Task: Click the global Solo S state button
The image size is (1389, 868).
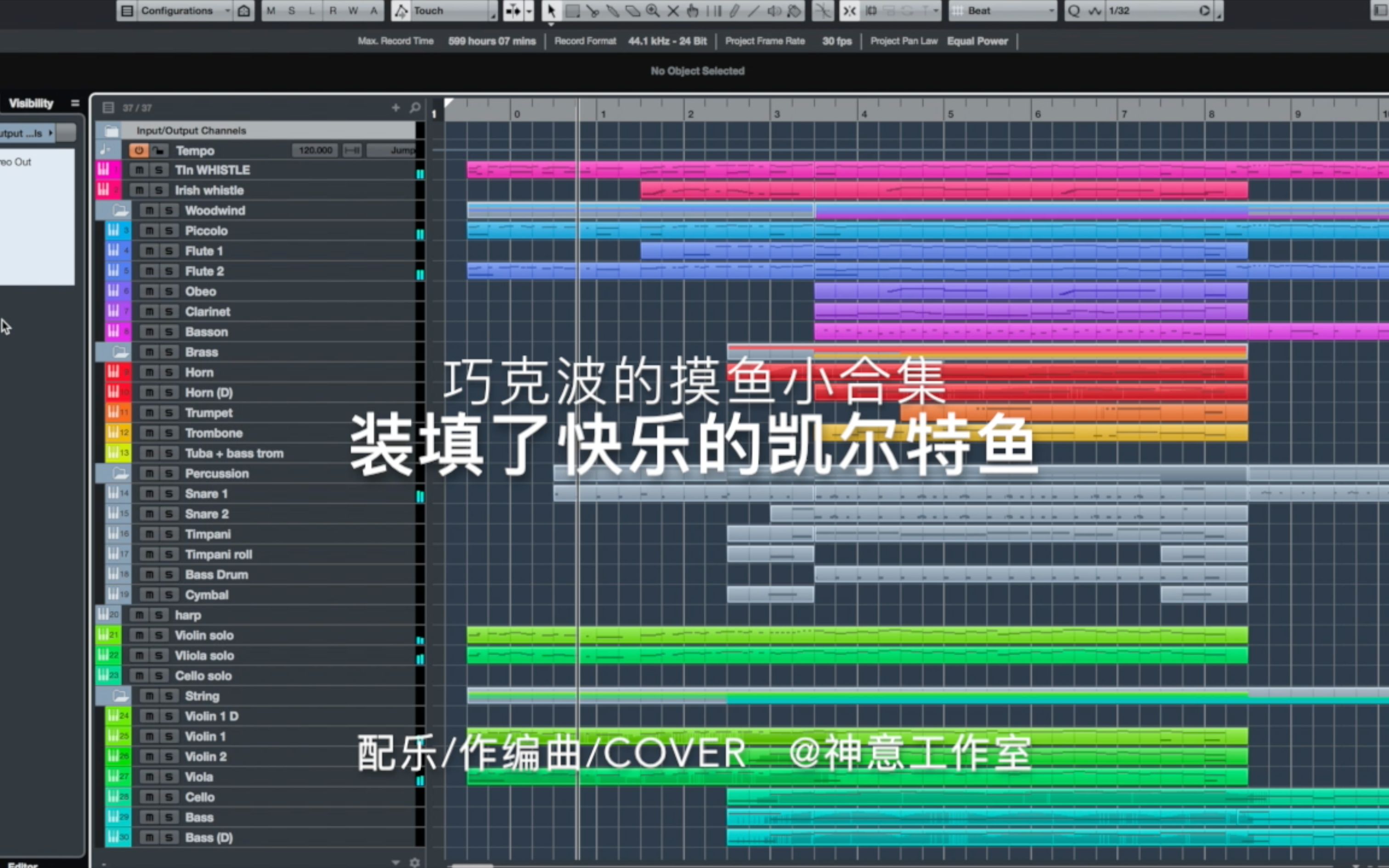Action: pyautogui.click(x=292, y=10)
